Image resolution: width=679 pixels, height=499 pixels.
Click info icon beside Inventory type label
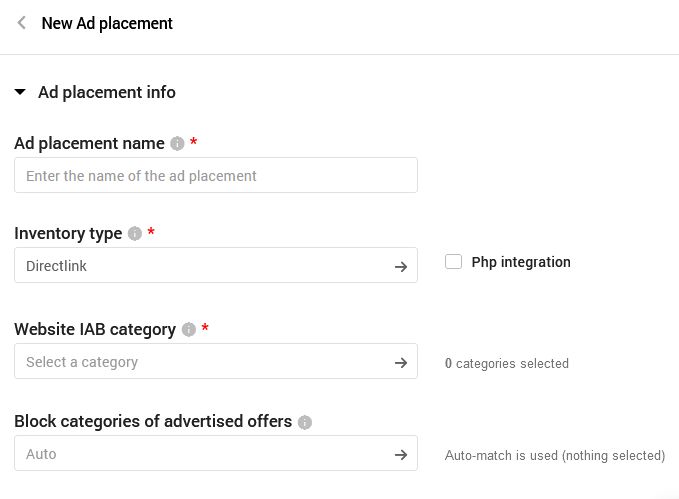tap(134, 234)
